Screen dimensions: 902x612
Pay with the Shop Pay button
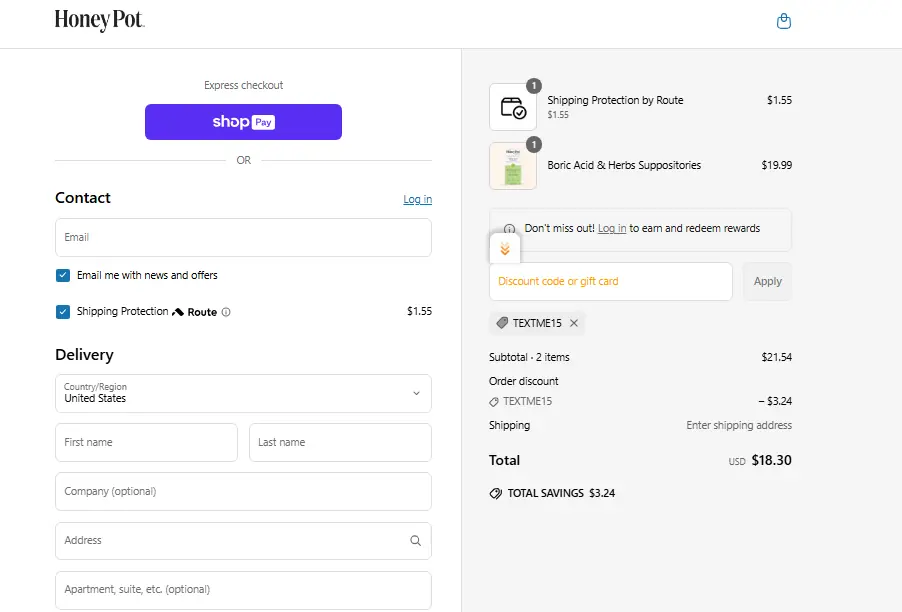(243, 122)
